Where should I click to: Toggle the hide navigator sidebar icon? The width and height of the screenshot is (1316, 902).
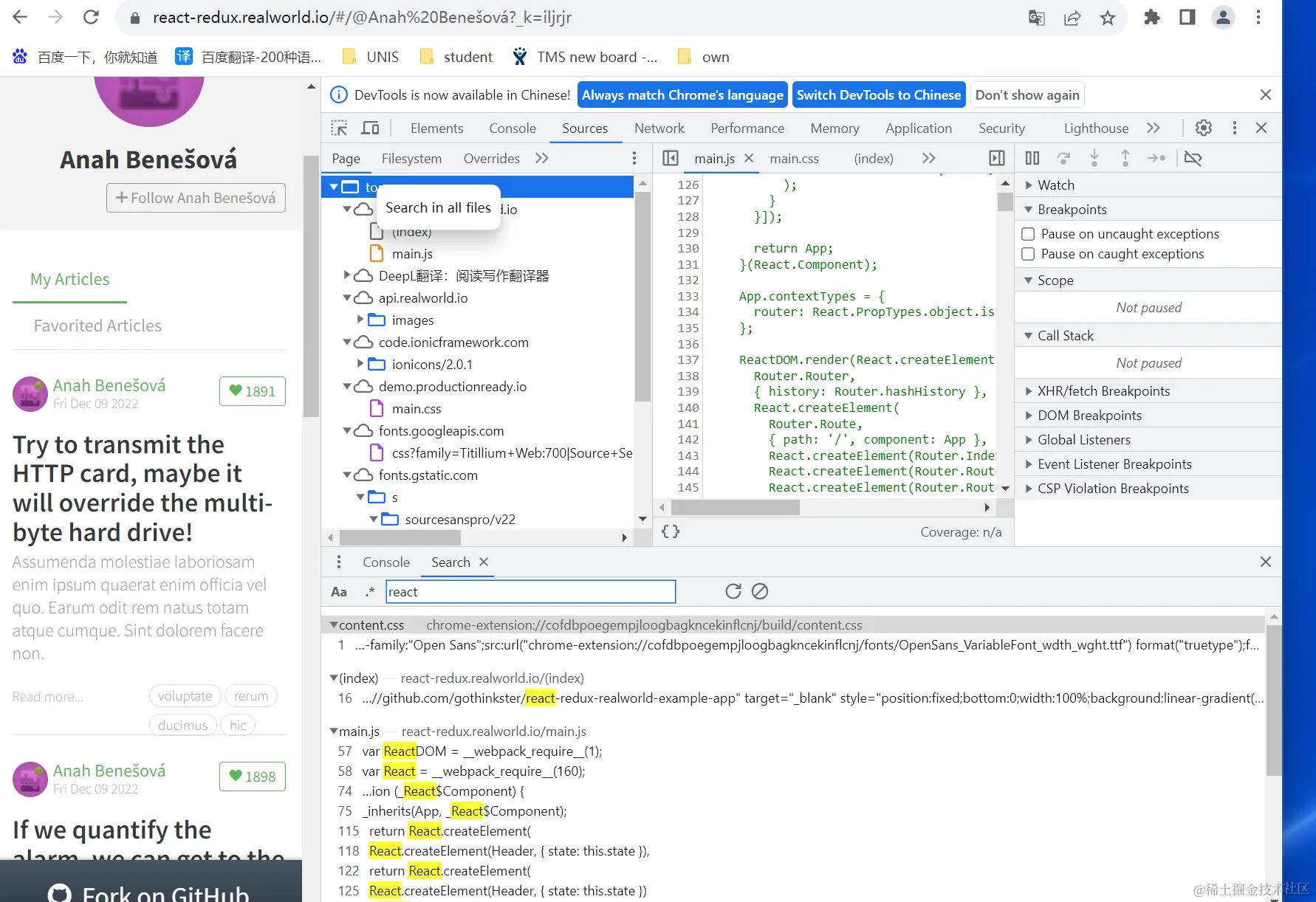pyautogui.click(x=670, y=158)
